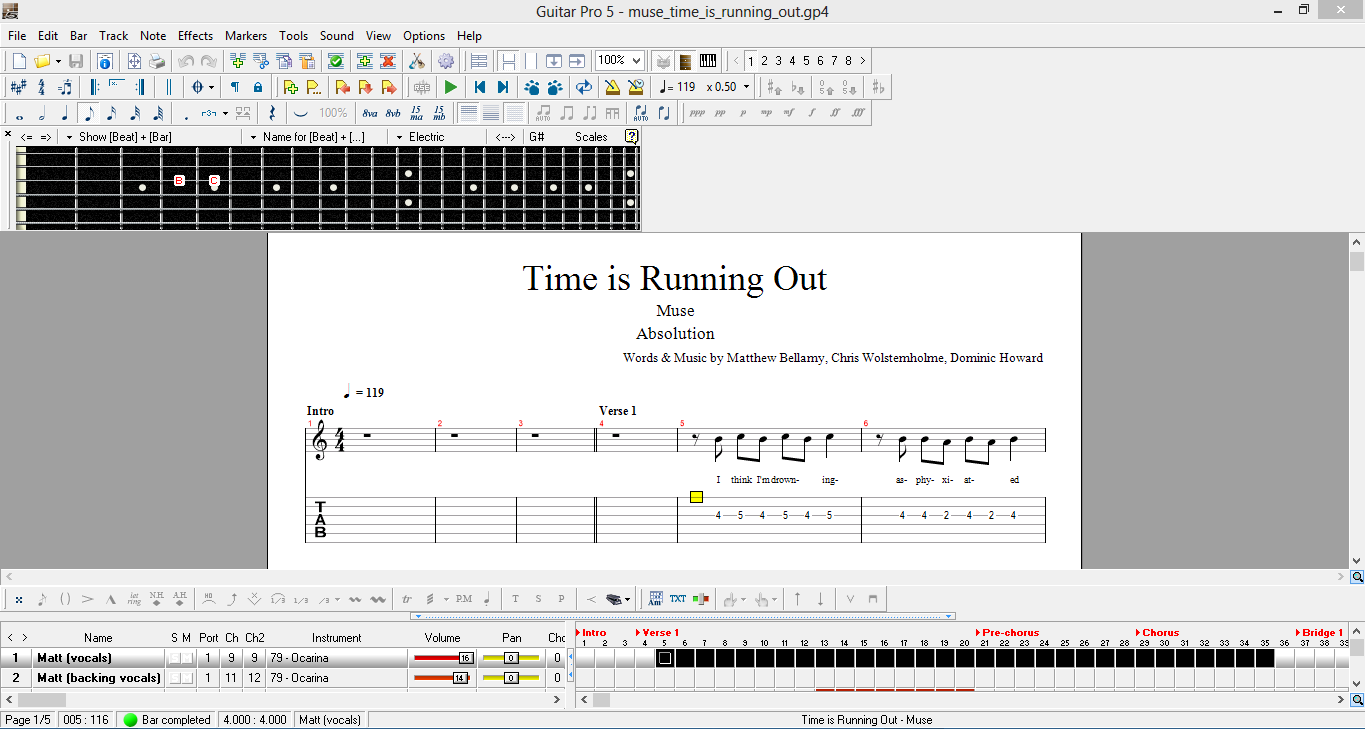
Task: Switch to track 8 in toolbar
Action: pyautogui.click(x=848, y=61)
